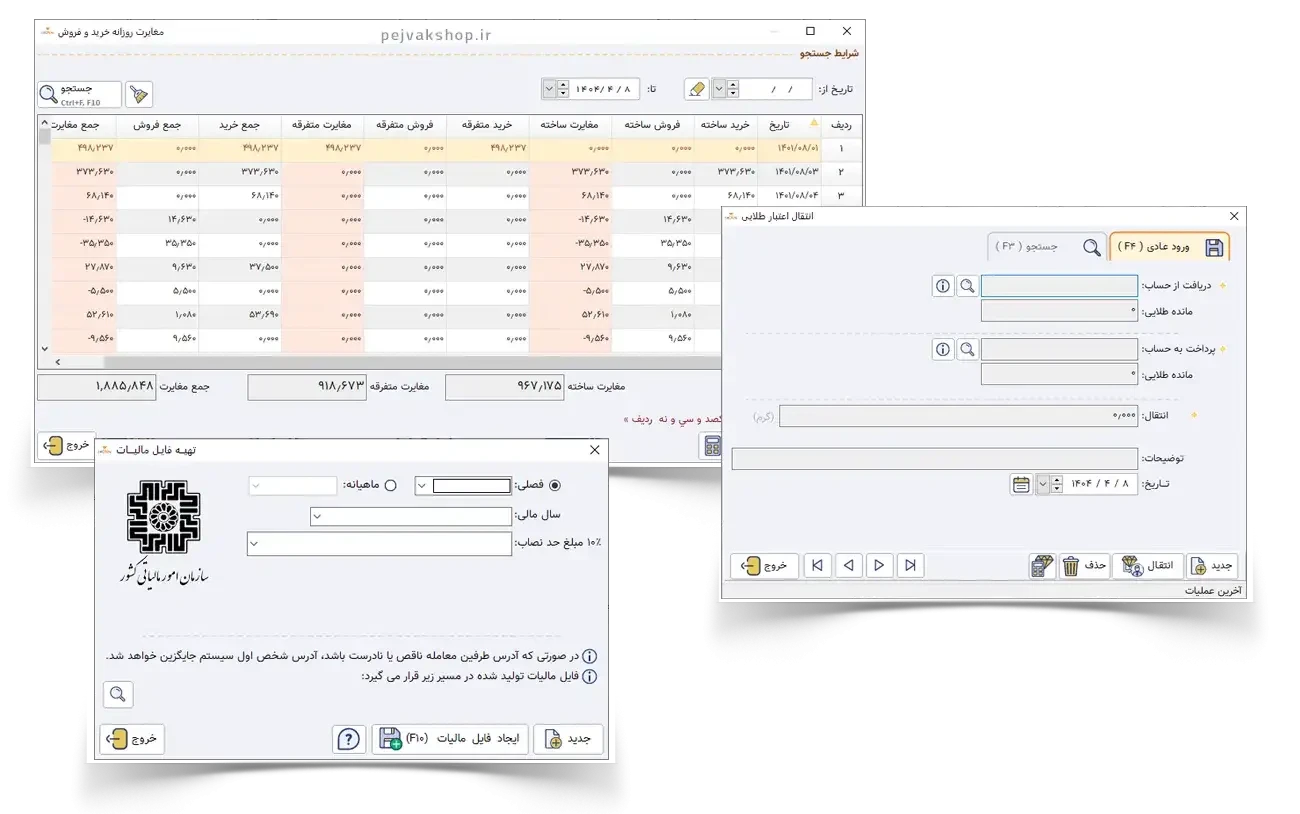1300x814 pixels.
Task: Click the magnifier browse icon in tax file window
Action: click(x=118, y=694)
